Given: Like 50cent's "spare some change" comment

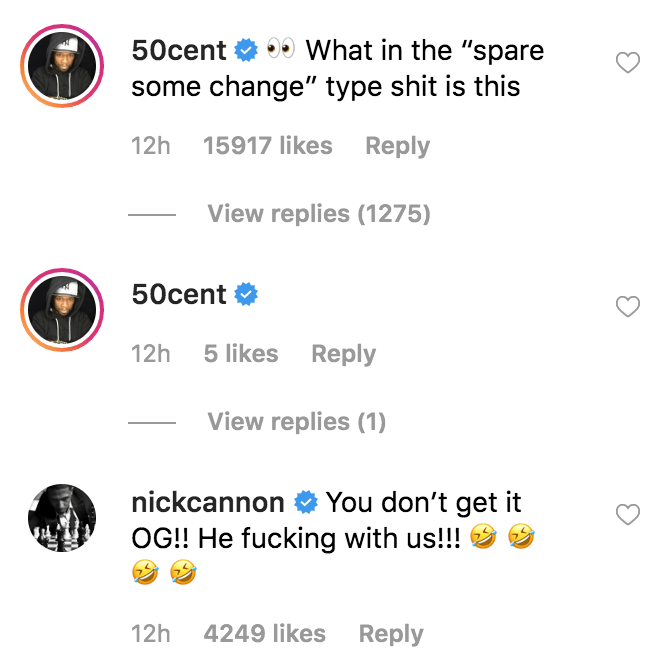Looking at the screenshot, I should [x=627, y=65].
